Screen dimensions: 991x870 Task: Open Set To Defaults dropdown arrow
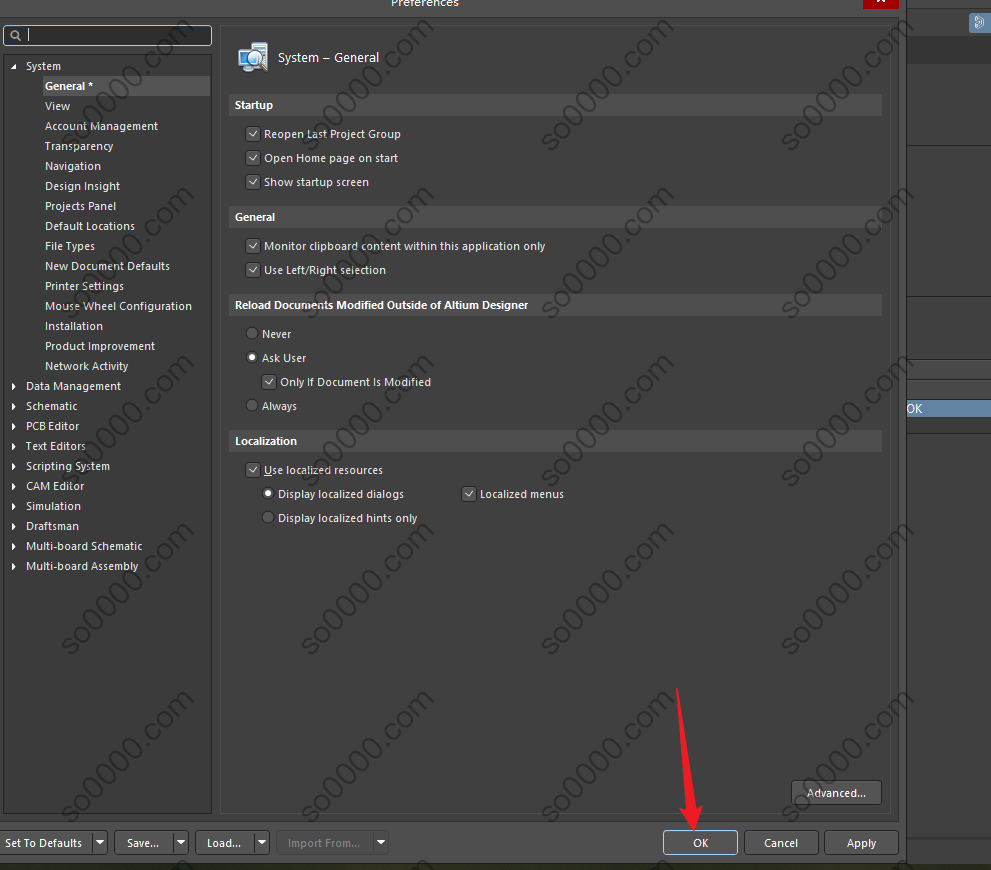(100, 842)
